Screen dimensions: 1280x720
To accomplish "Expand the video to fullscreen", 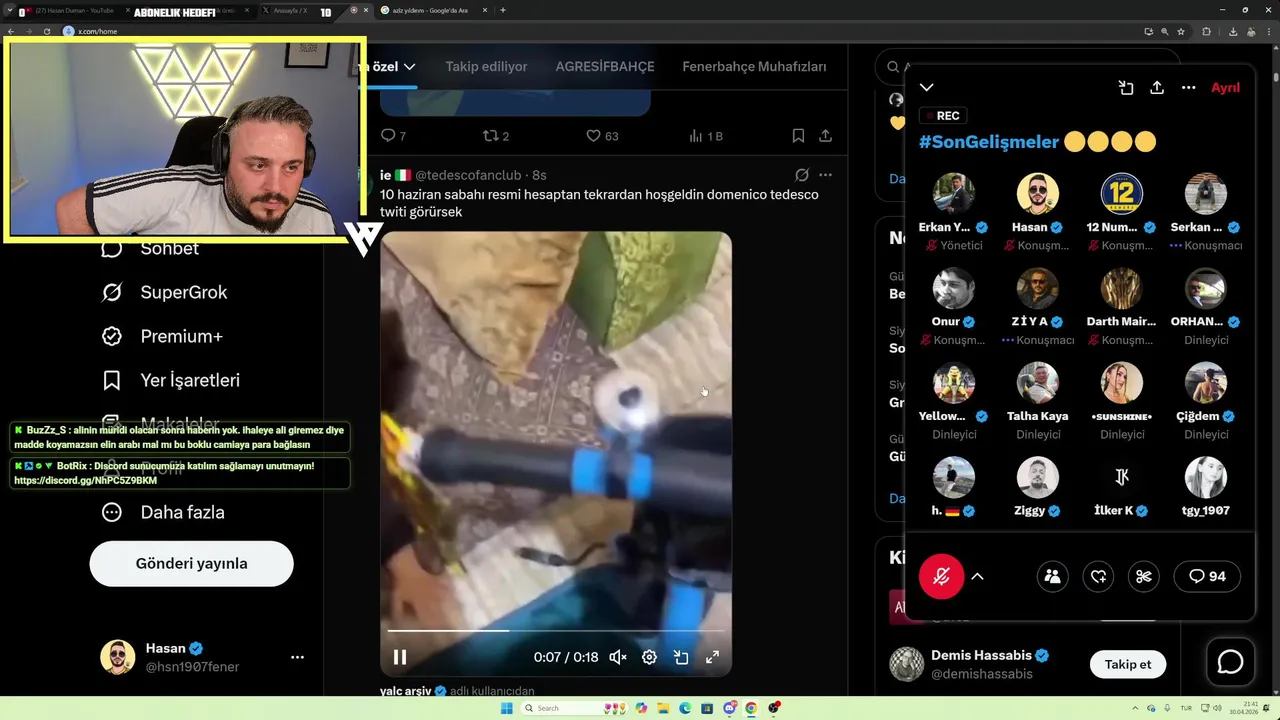I will pos(713,657).
